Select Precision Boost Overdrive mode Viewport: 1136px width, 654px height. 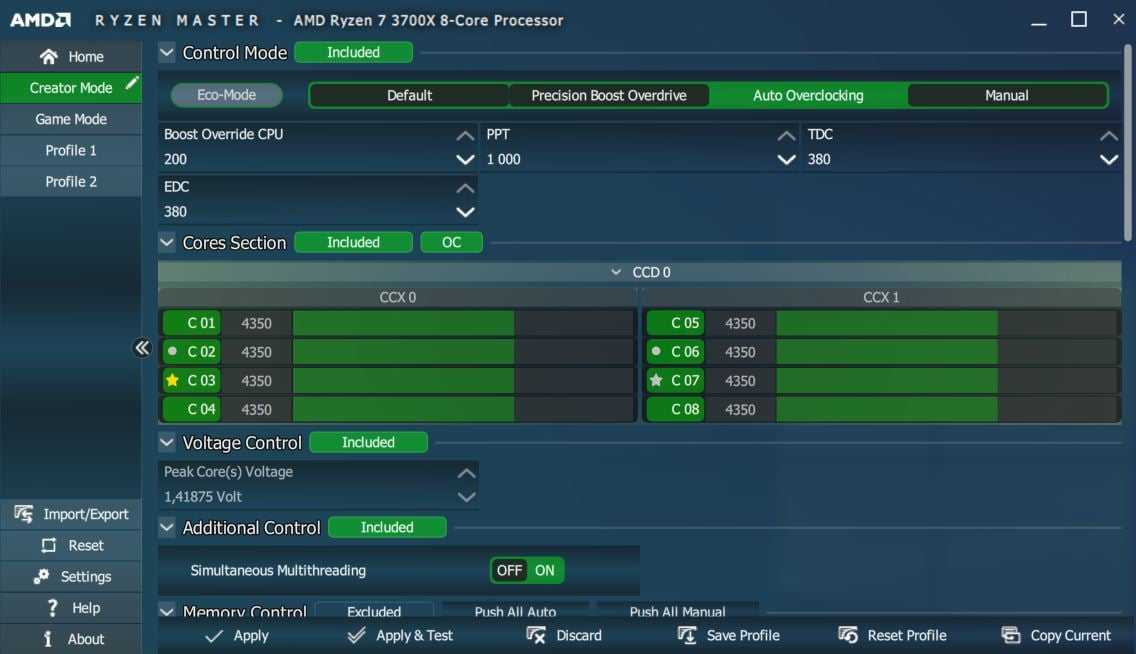click(608, 96)
